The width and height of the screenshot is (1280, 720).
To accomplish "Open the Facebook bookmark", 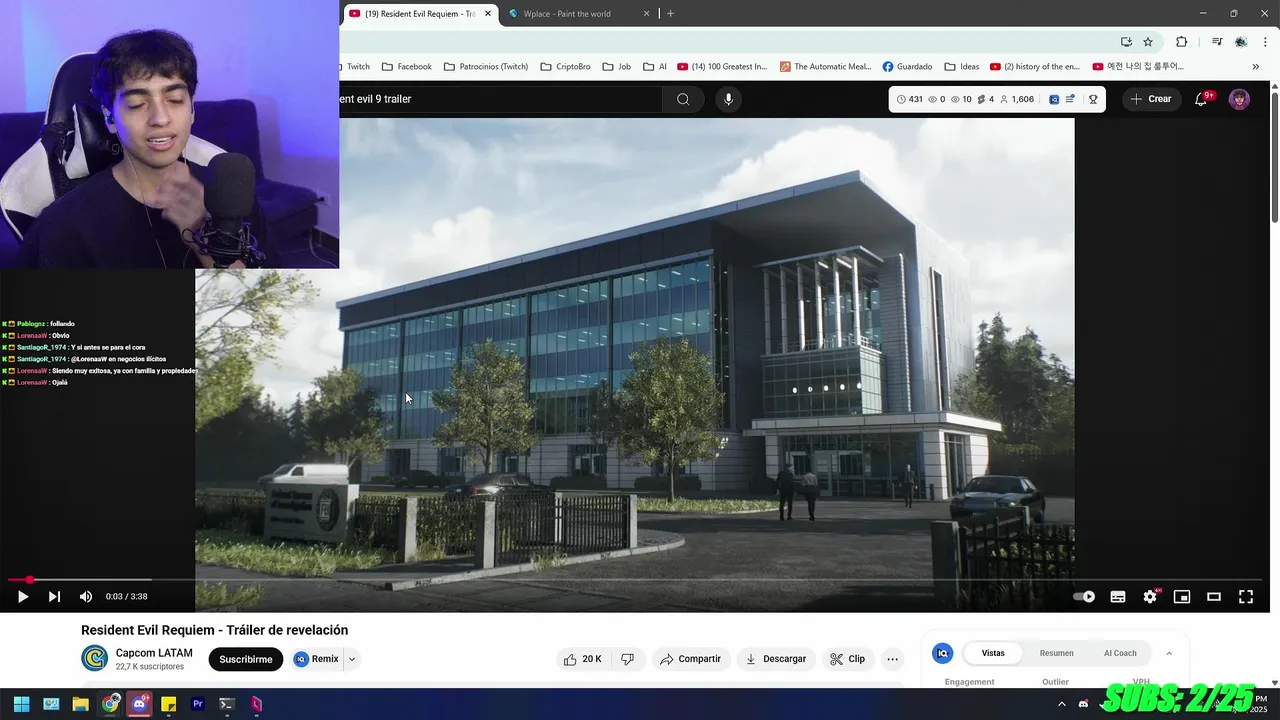I will (406, 67).
